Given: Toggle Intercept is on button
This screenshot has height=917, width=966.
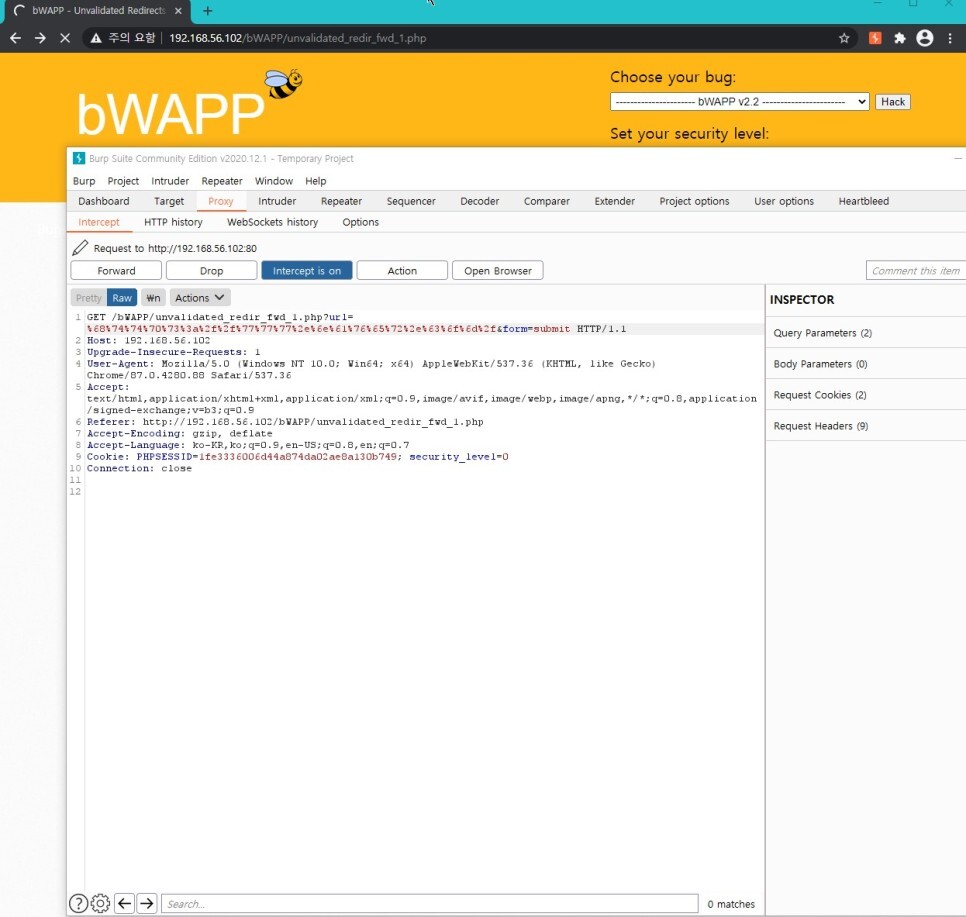Looking at the screenshot, I should click(307, 271).
